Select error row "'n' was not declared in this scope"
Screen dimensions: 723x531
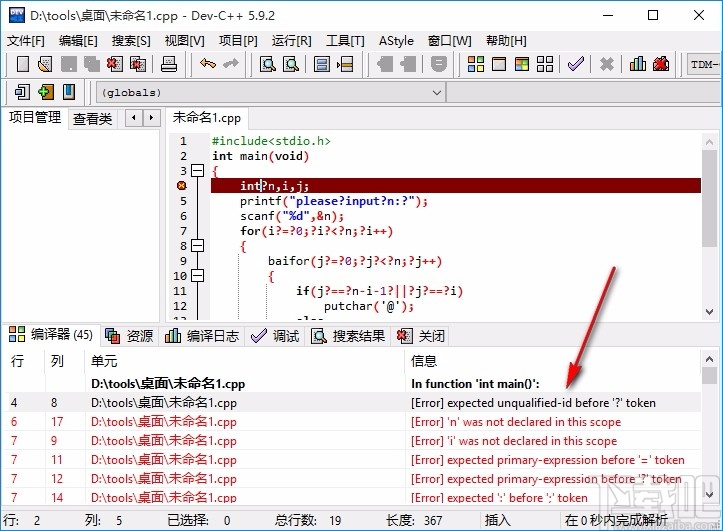[x=353, y=422]
